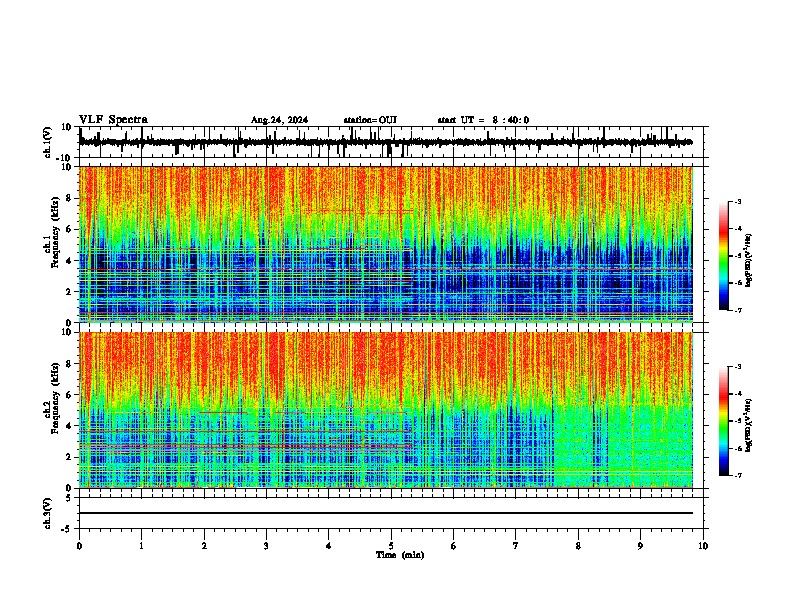
Task: Click the "-7" label on ch.2 color scale
Action: pos(737,475)
